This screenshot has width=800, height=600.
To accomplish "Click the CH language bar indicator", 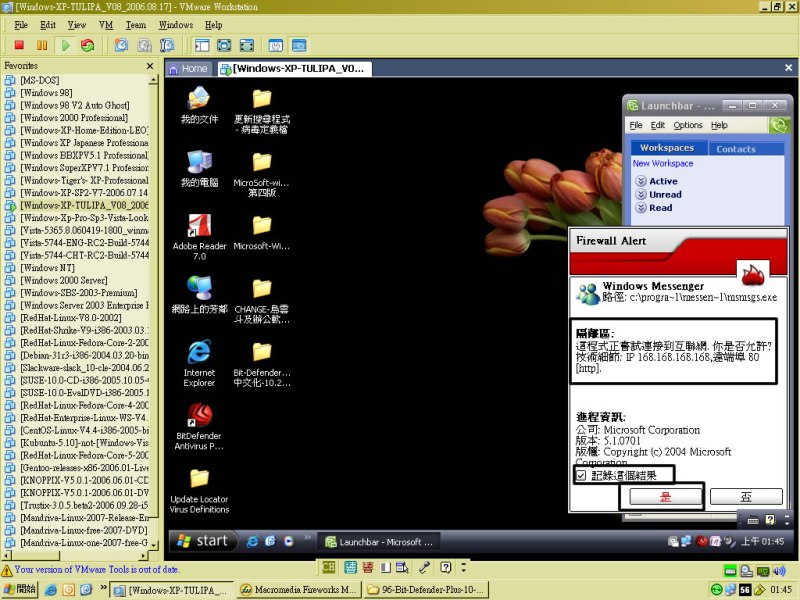I will point(329,567).
